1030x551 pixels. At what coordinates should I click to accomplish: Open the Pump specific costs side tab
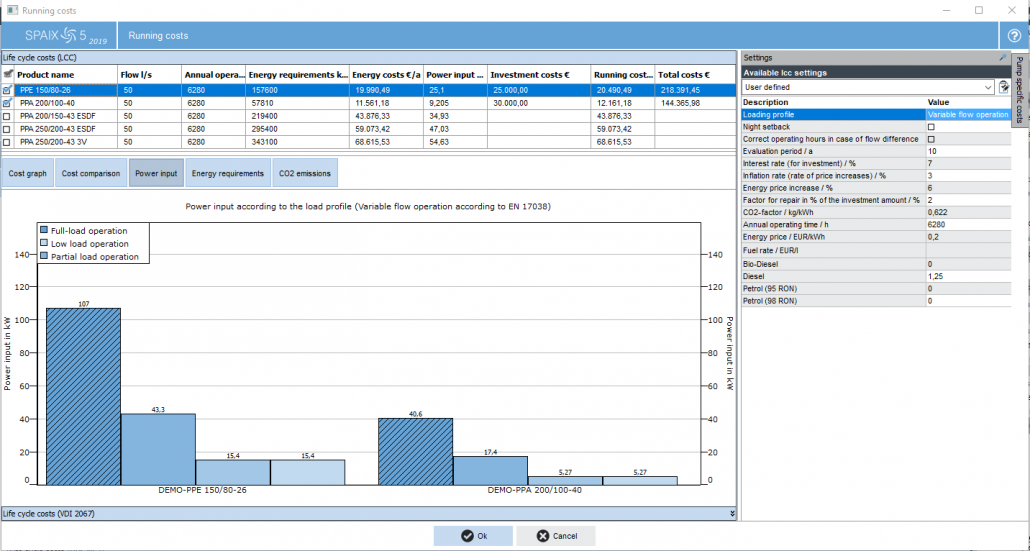pyautogui.click(x=1019, y=90)
